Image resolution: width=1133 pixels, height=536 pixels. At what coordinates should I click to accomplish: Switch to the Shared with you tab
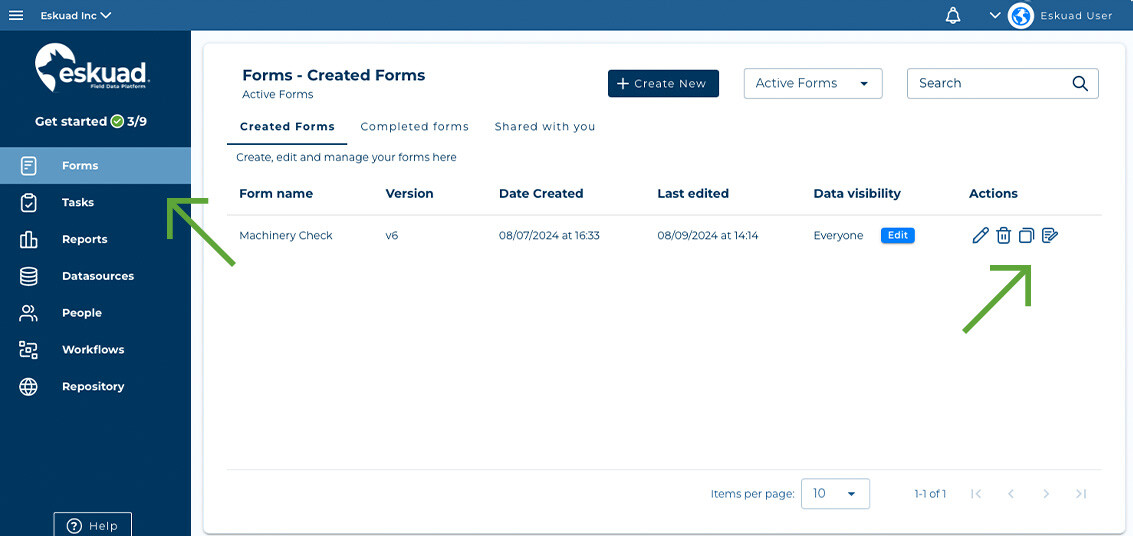545,127
